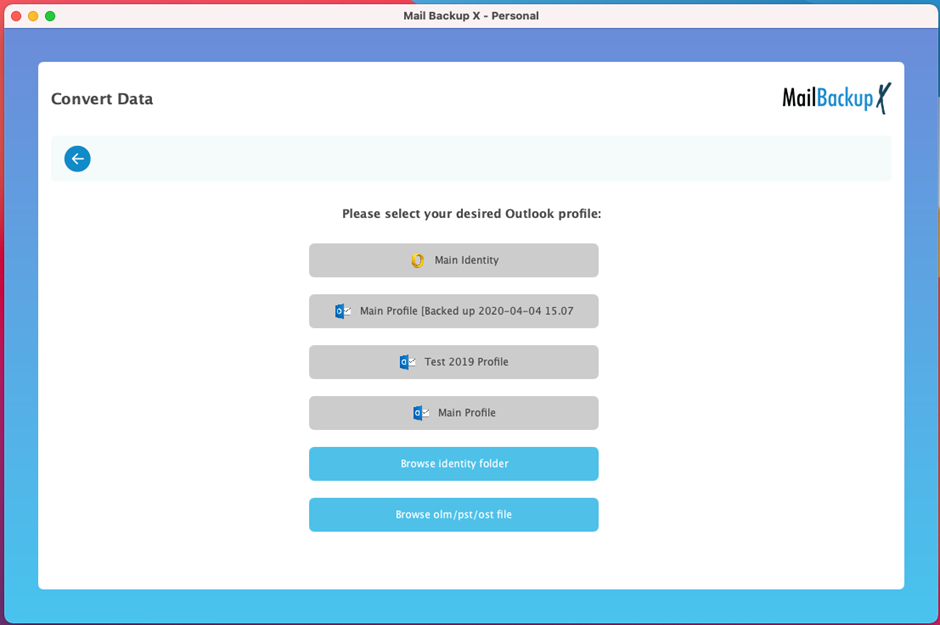Image resolution: width=940 pixels, height=625 pixels.
Task: Select the Main Identity profile
Action: pyautogui.click(x=454, y=260)
